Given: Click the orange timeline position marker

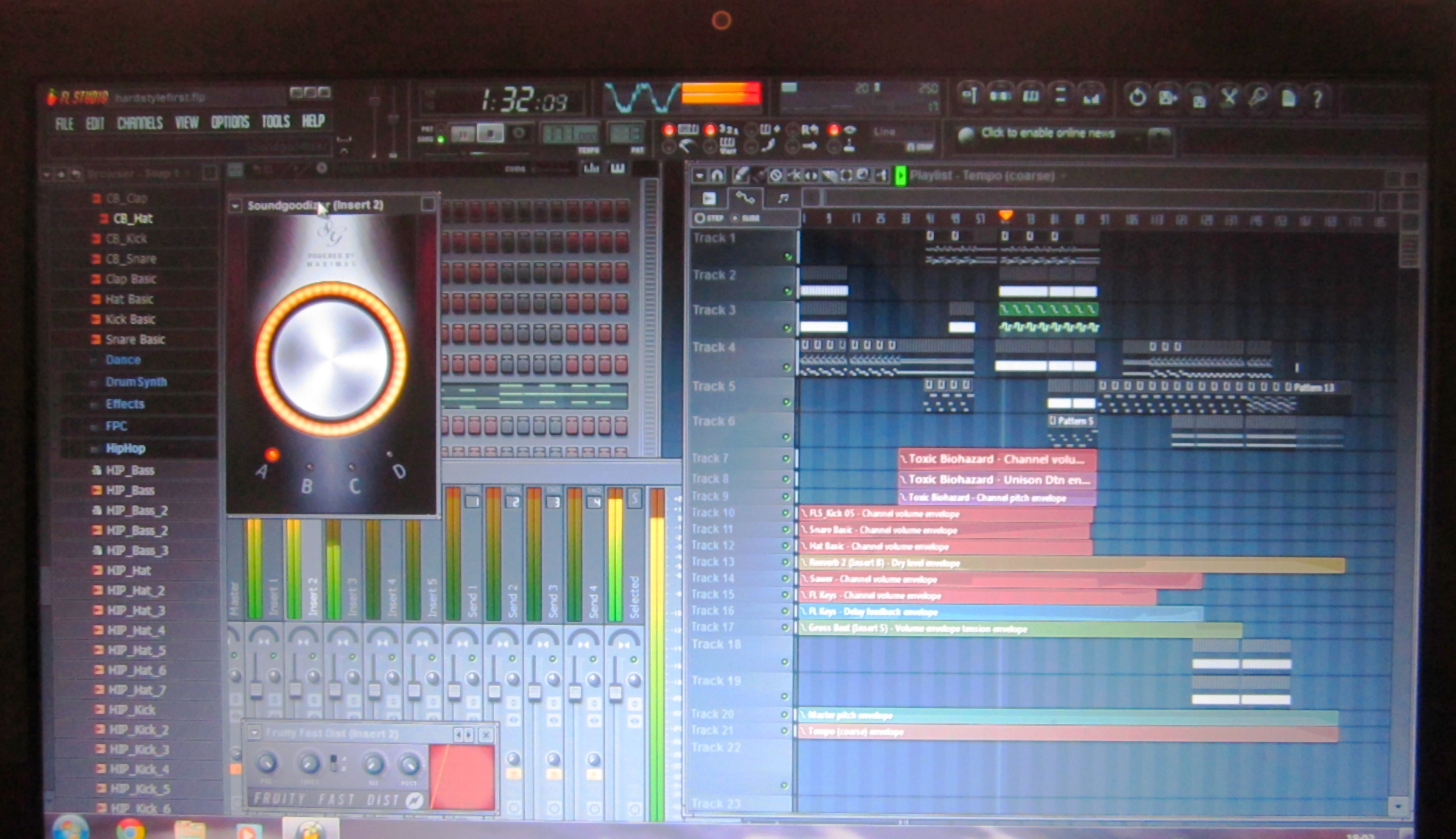Looking at the screenshot, I should (x=1006, y=215).
